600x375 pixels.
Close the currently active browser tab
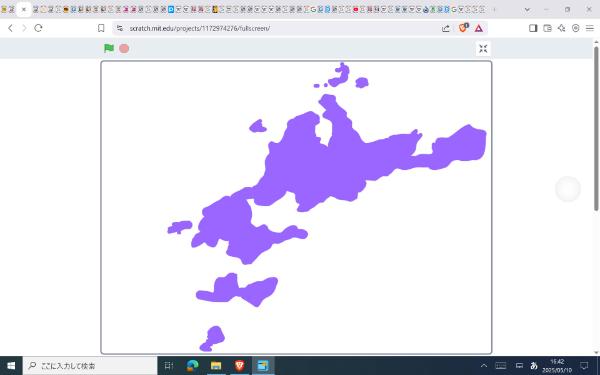click(23, 10)
